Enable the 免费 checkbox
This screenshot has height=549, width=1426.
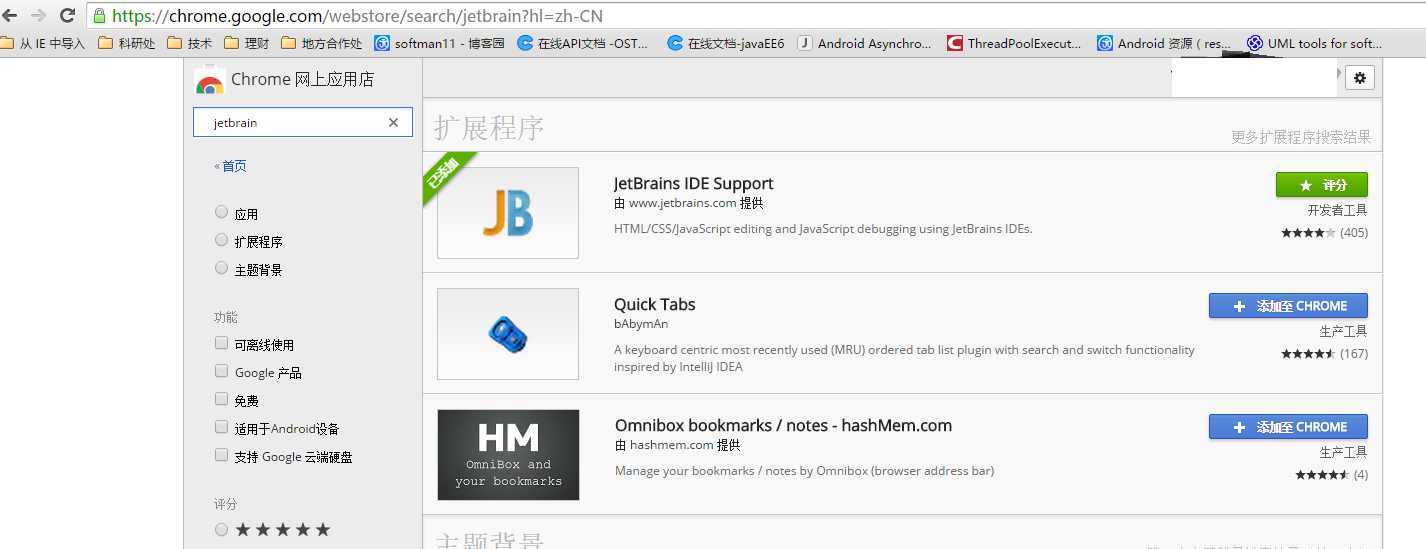221,399
